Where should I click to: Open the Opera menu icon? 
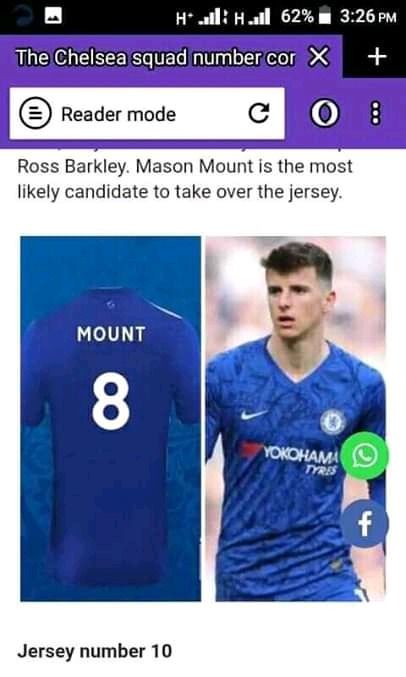point(325,114)
